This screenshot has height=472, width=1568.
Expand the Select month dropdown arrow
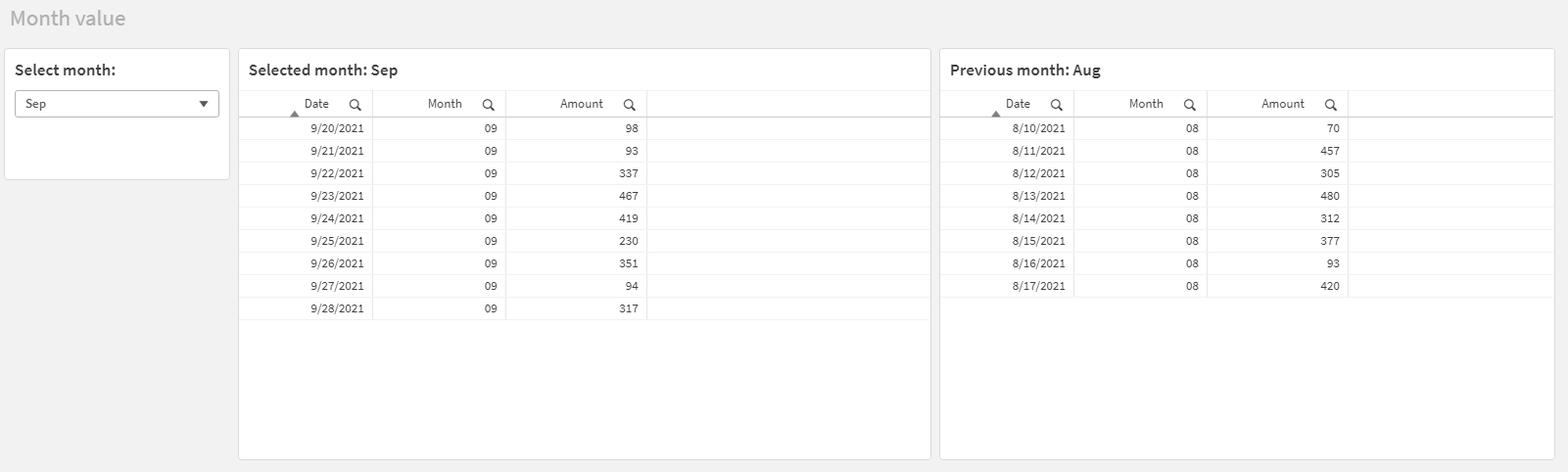point(204,104)
